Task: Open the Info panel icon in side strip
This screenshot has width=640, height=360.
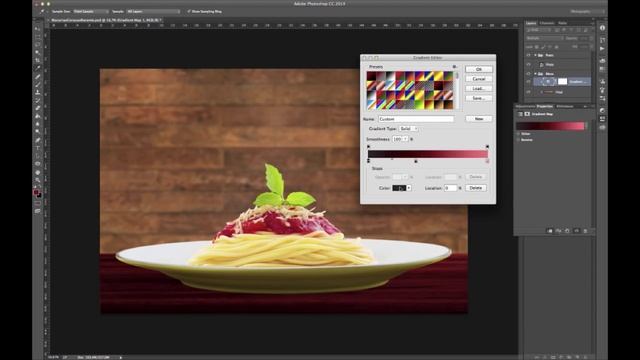Action: (602, 28)
